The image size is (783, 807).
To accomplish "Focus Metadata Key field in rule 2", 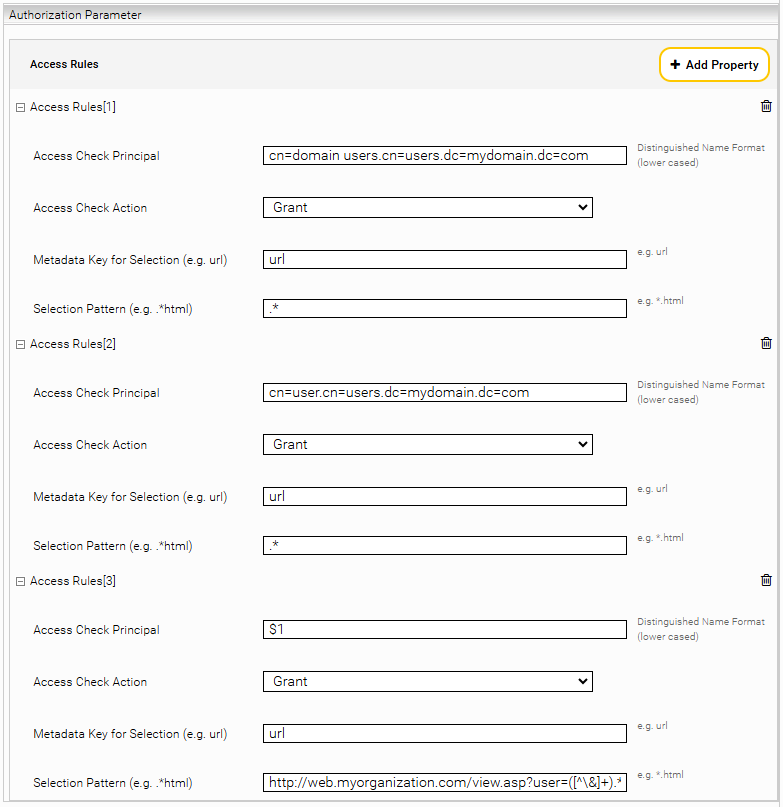I will click(x=445, y=497).
